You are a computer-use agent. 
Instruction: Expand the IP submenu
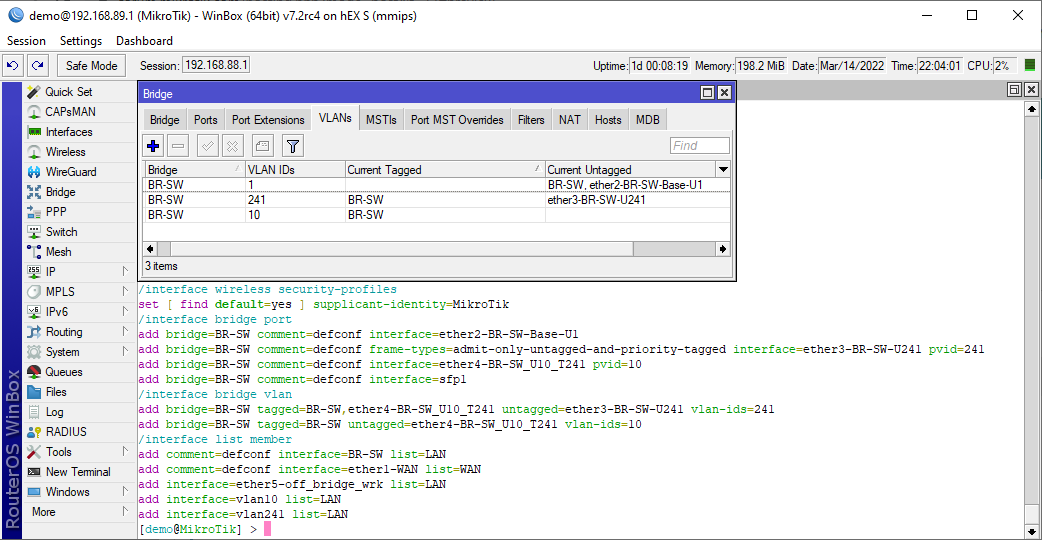point(124,272)
